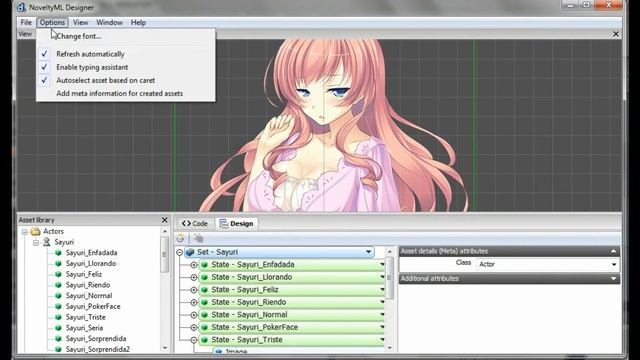The width and height of the screenshot is (640, 360).
Task: Open the Class Actor dropdown
Action: tap(613, 264)
